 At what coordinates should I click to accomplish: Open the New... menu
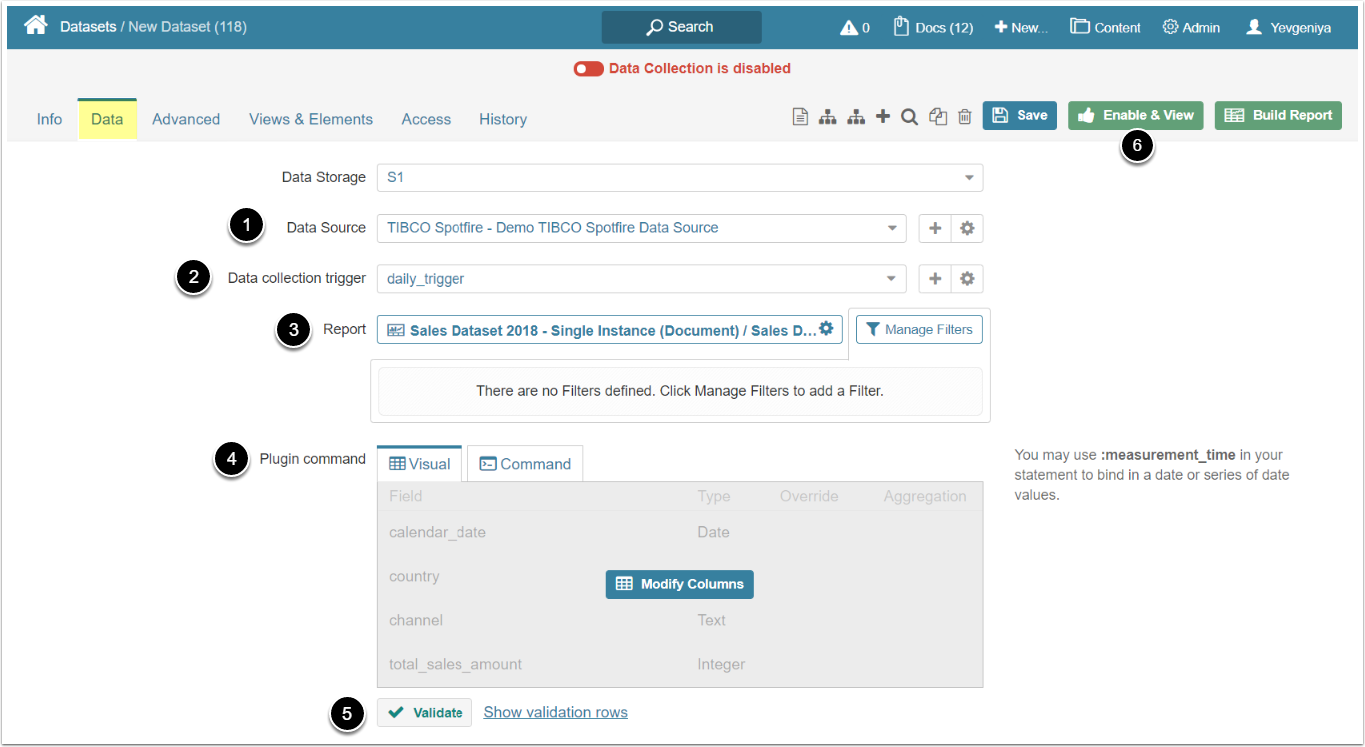1021,27
